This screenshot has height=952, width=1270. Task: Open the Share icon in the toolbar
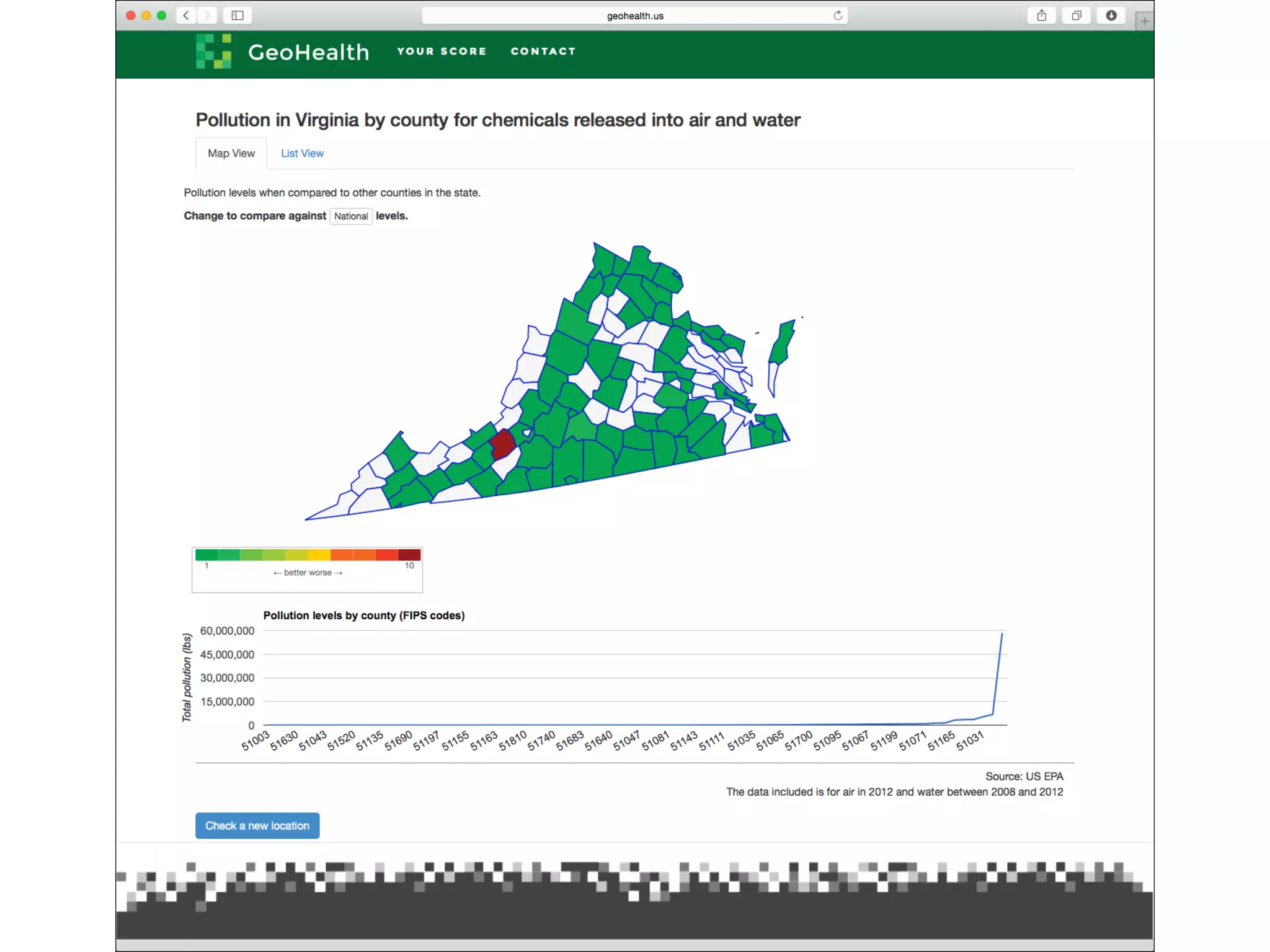click(1041, 15)
